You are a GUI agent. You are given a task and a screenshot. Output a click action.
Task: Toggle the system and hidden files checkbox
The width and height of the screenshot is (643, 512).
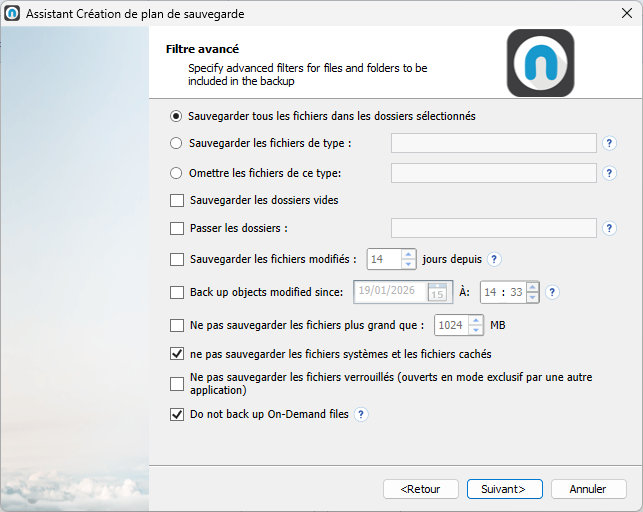[x=177, y=354]
